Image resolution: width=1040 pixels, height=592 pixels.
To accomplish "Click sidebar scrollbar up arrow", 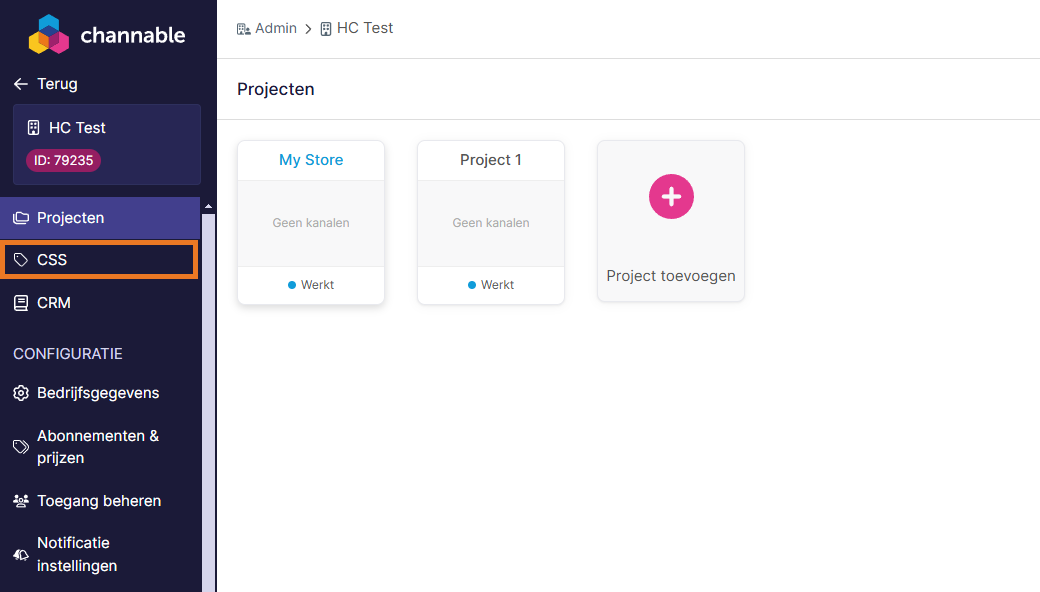I will [x=209, y=207].
